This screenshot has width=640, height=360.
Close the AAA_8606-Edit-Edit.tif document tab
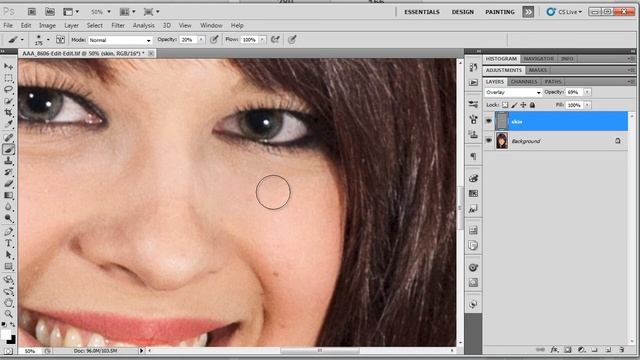(151, 53)
